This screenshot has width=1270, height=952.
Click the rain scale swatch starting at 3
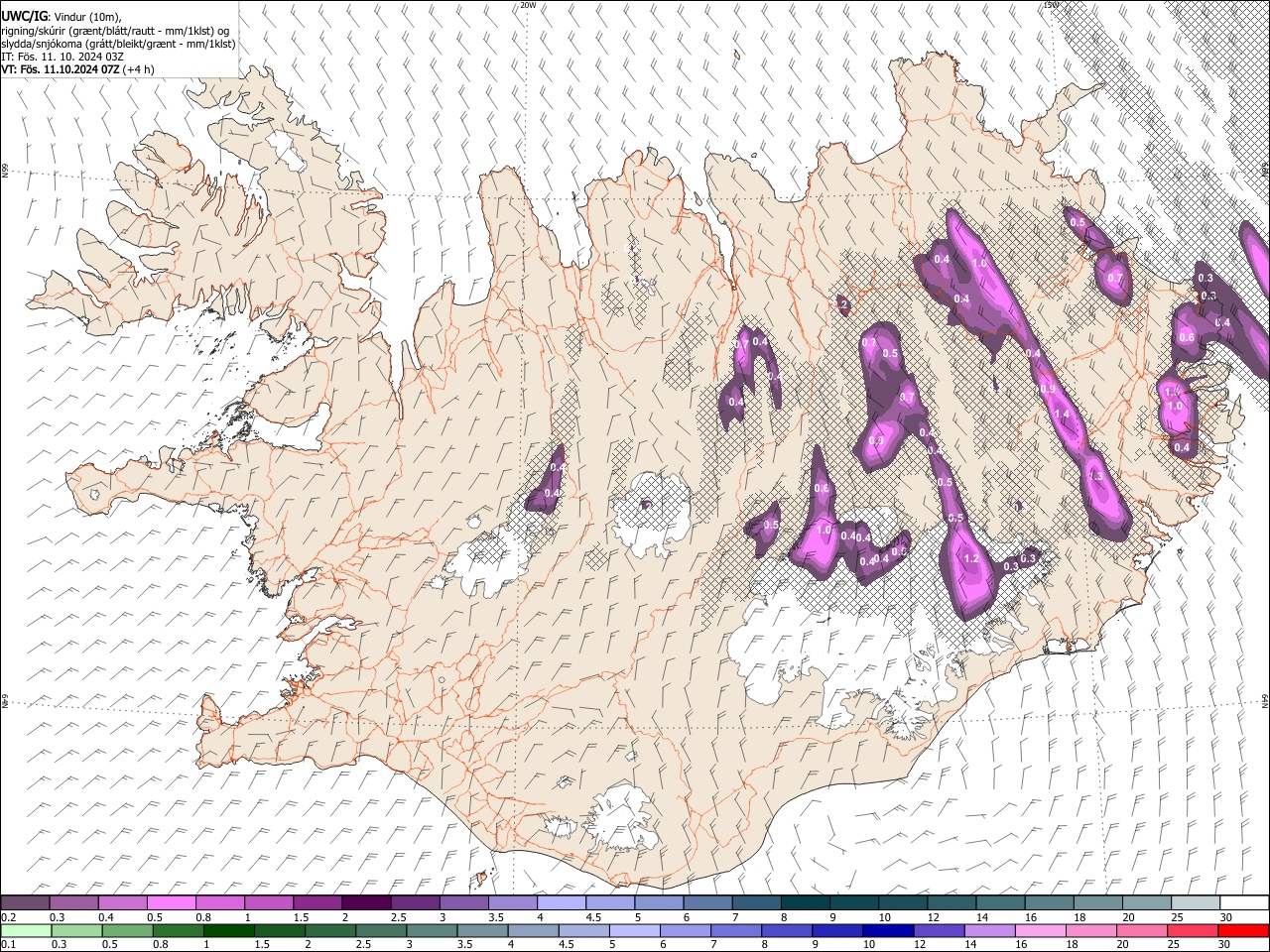432,930
